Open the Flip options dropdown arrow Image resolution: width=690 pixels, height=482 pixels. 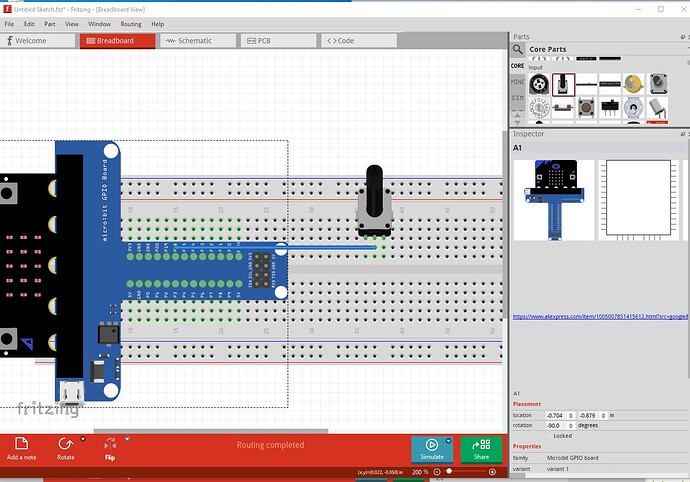tap(127, 439)
